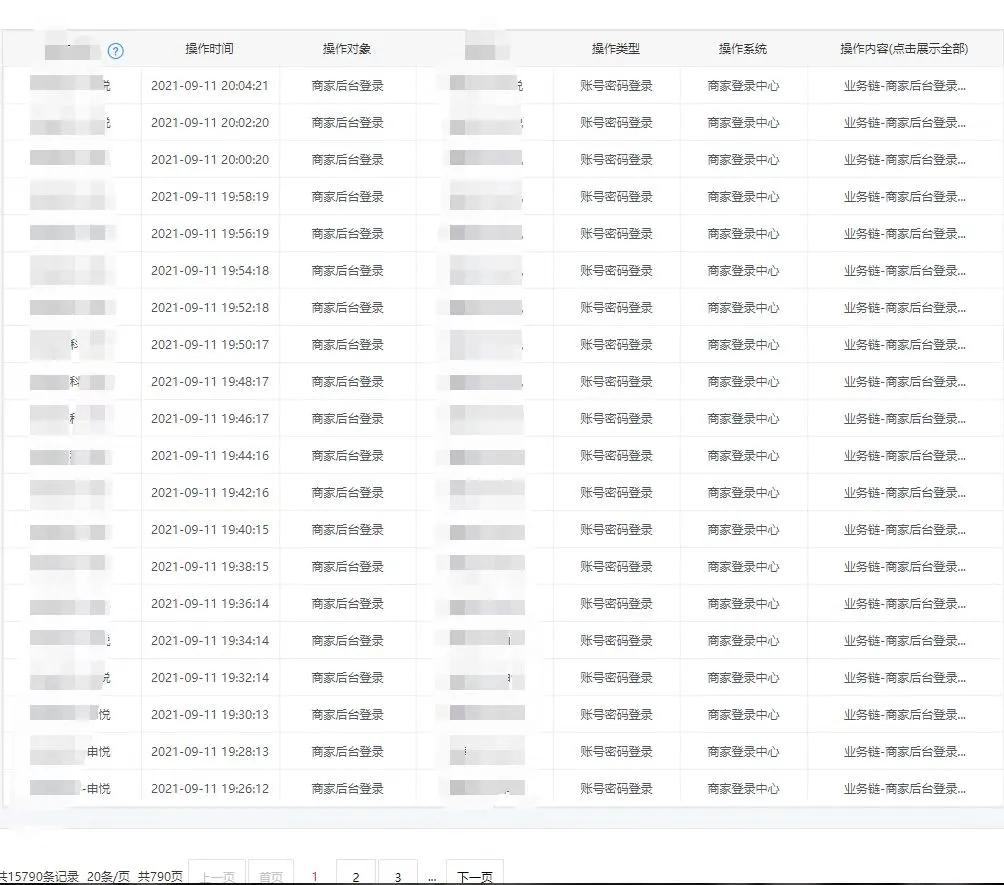The image size is (1004, 885).
Task: Click the 操作系统 column header
Action: pyautogui.click(x=740, y=48)
